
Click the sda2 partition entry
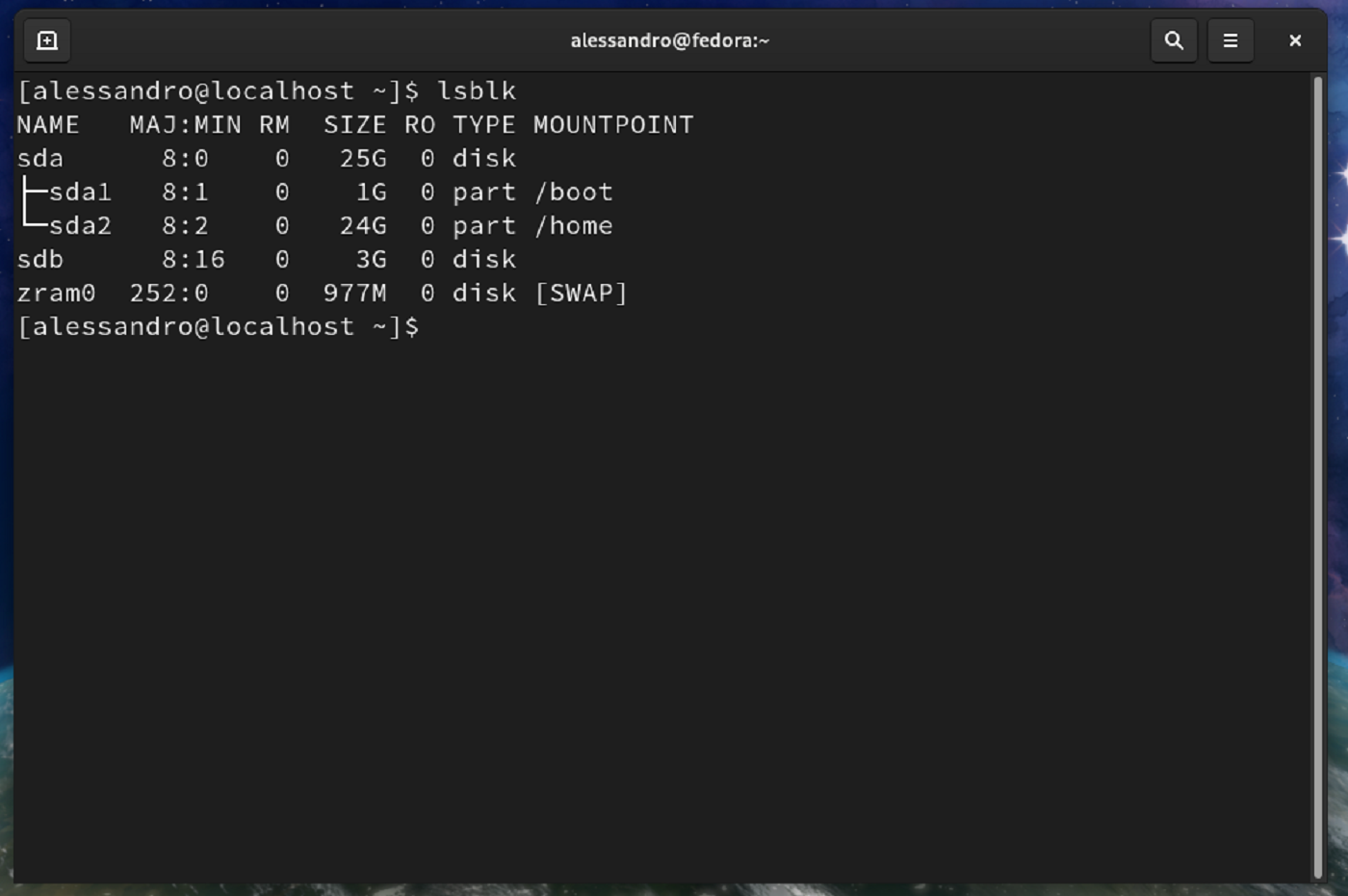(80, 225)
